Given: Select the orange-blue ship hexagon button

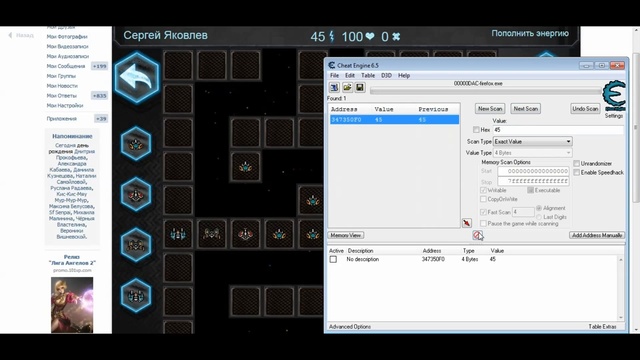Looking at the screenshot, I should [x=136, y=143].
